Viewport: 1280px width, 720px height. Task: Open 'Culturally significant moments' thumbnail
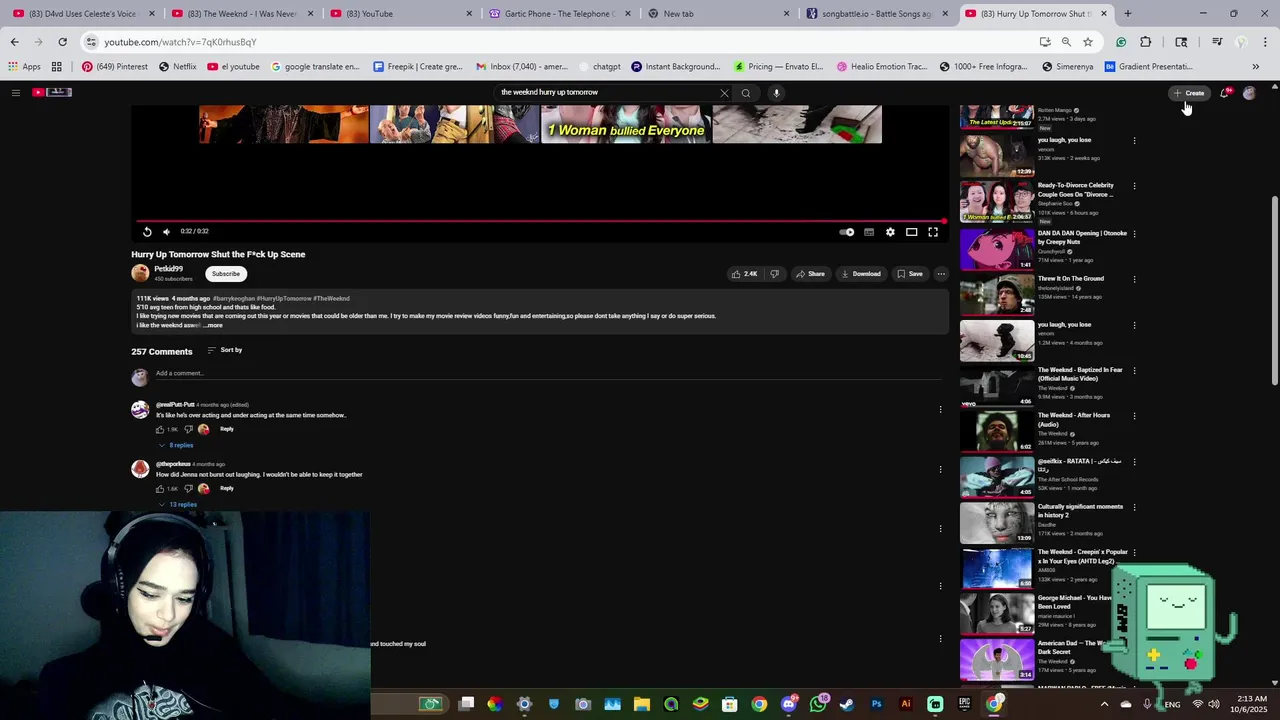click(x=997, y=522)
